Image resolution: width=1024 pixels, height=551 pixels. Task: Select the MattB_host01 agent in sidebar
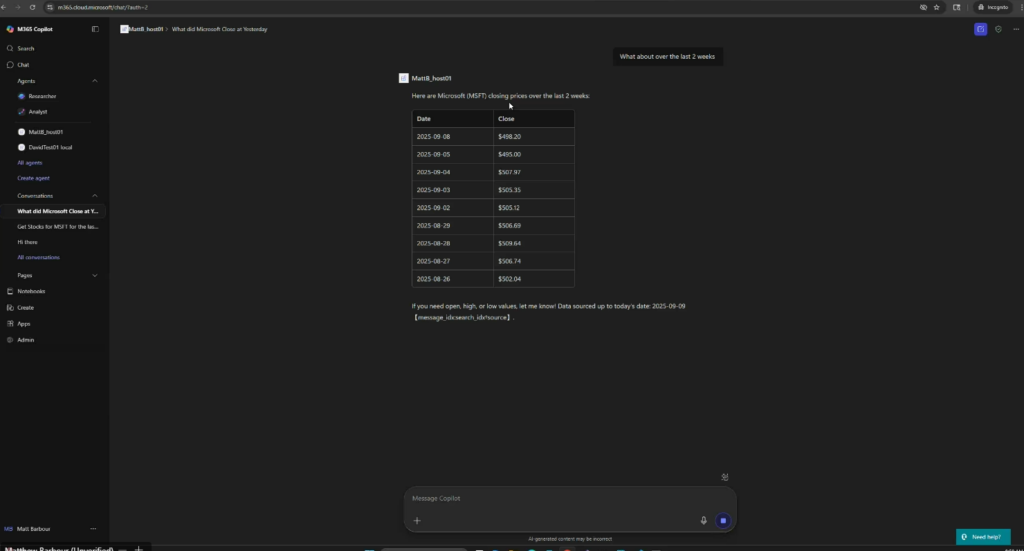(x=46, y=132)
